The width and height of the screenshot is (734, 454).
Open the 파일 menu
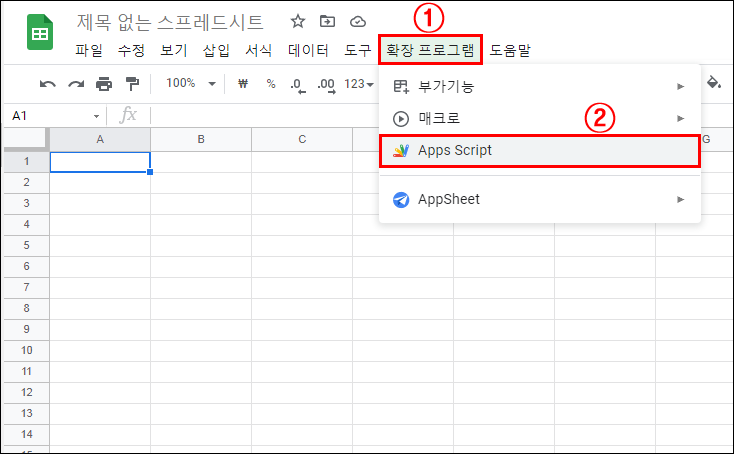pos(89,50)
